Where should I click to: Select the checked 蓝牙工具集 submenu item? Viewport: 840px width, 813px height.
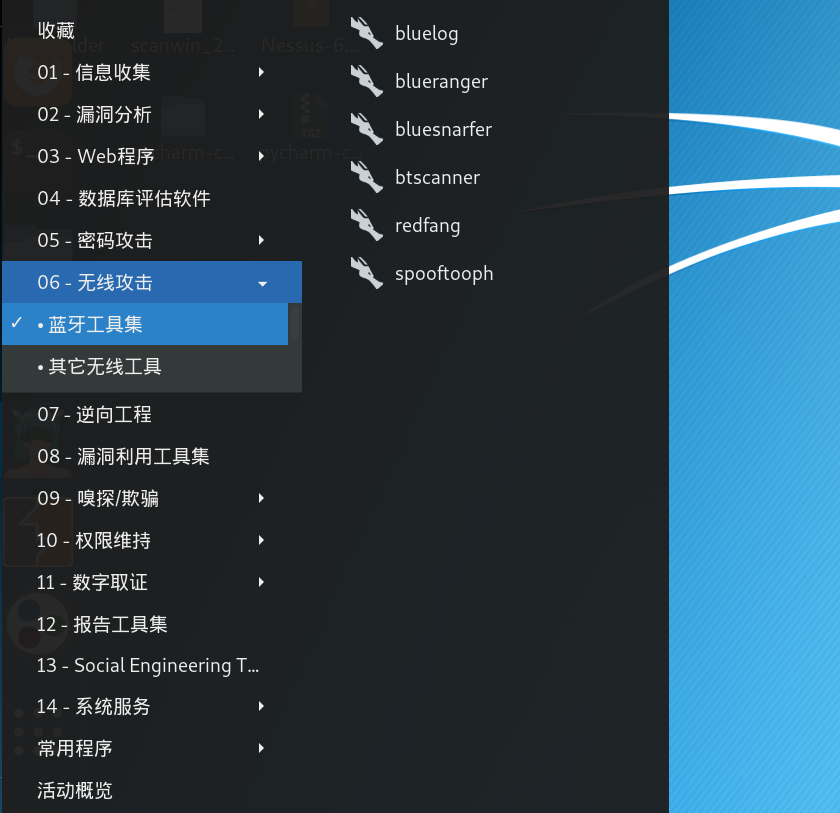[145, 325]
